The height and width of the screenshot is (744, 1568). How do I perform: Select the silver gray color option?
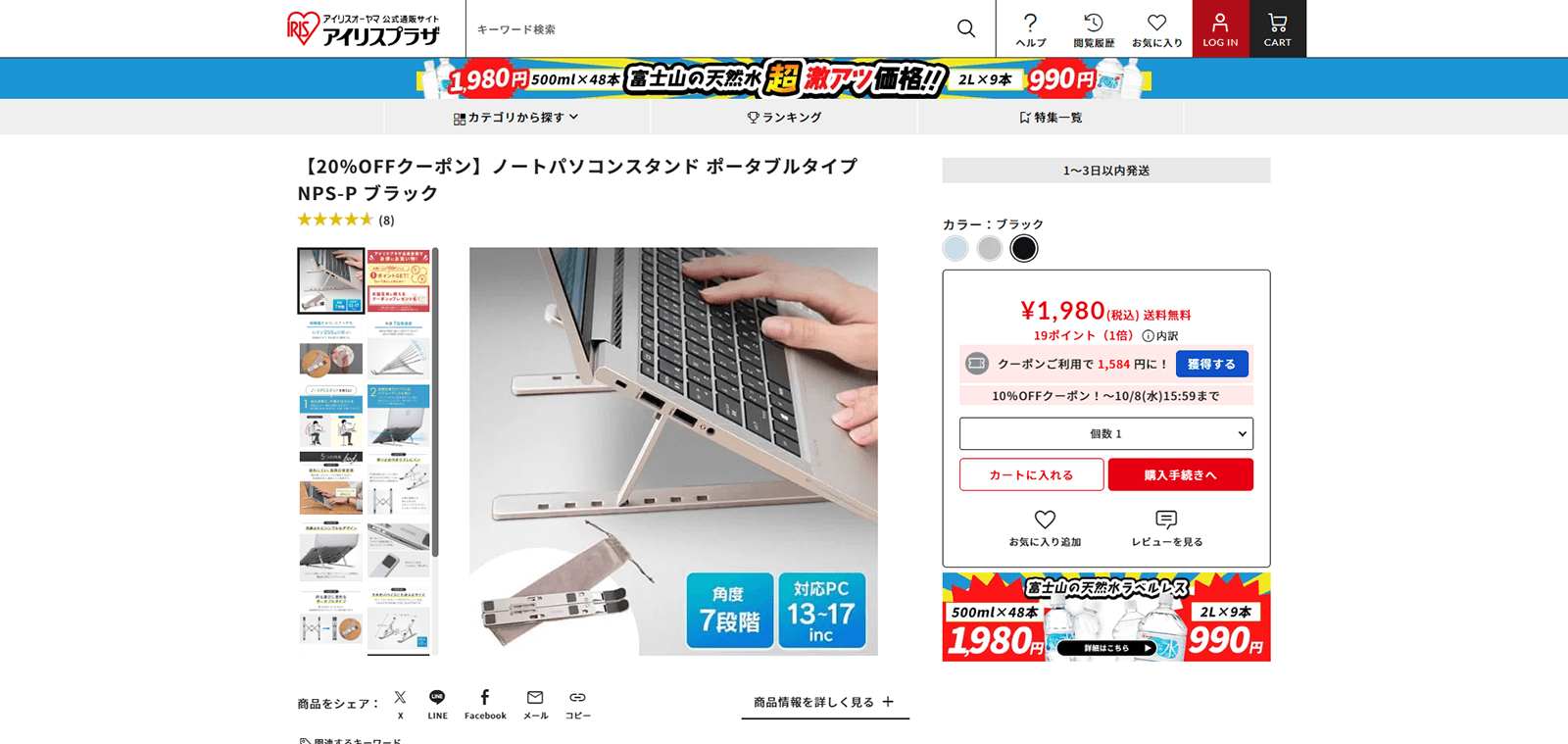pyautogui.click(x=990, y=248)
